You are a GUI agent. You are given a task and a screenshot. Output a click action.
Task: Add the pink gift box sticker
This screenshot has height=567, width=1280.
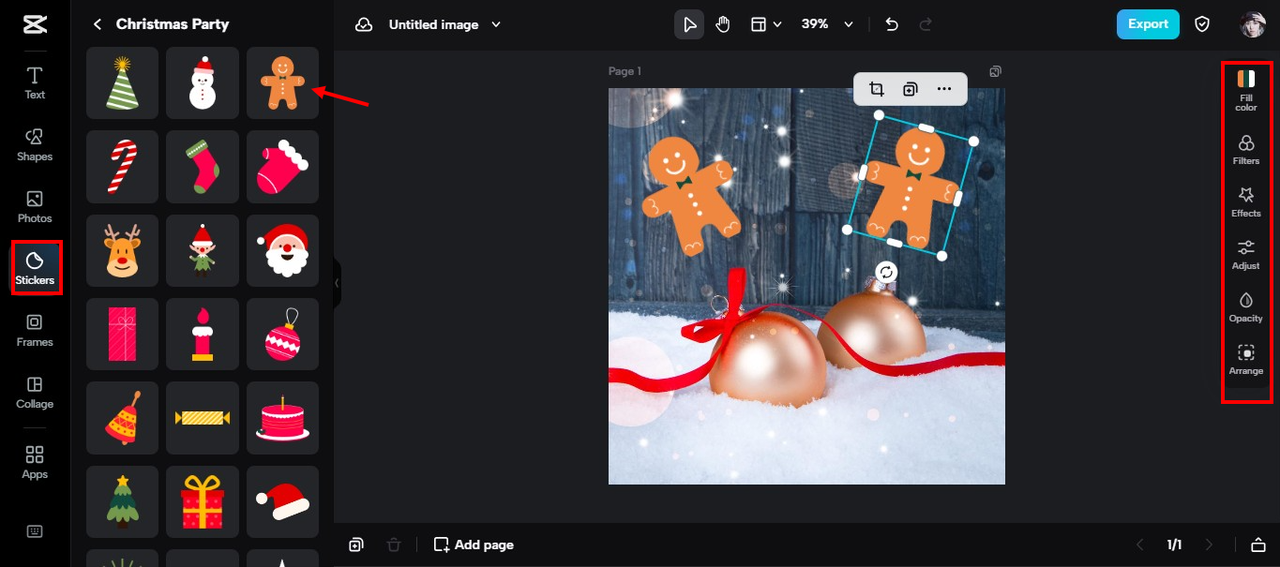coord(123,334)
